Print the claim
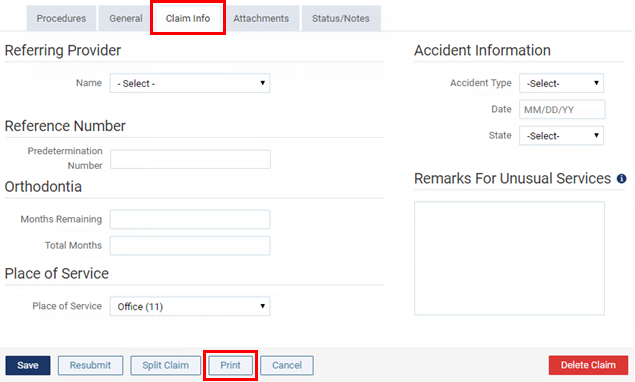 coord(230,365)
